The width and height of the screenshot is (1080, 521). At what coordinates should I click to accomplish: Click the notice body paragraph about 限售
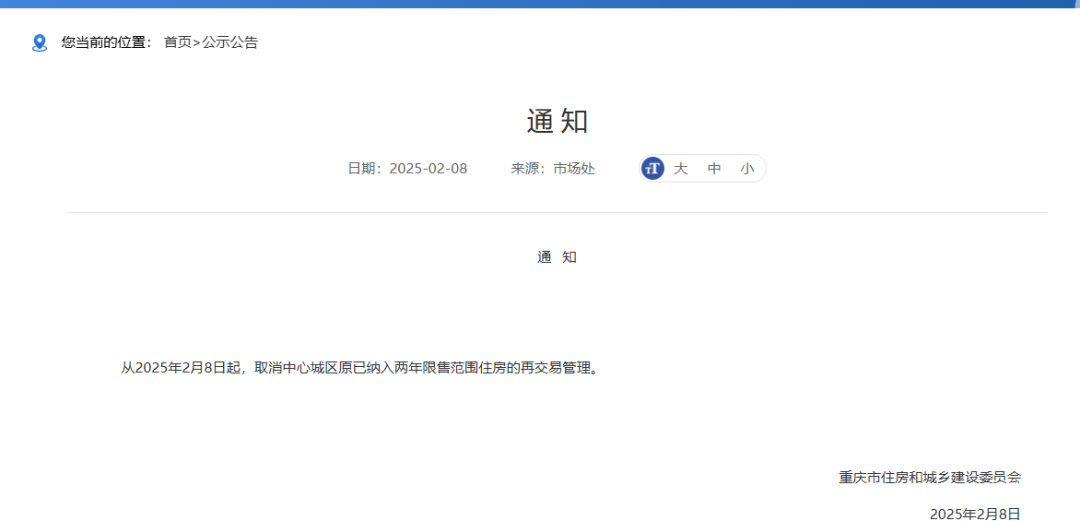(x=360, y=368)
